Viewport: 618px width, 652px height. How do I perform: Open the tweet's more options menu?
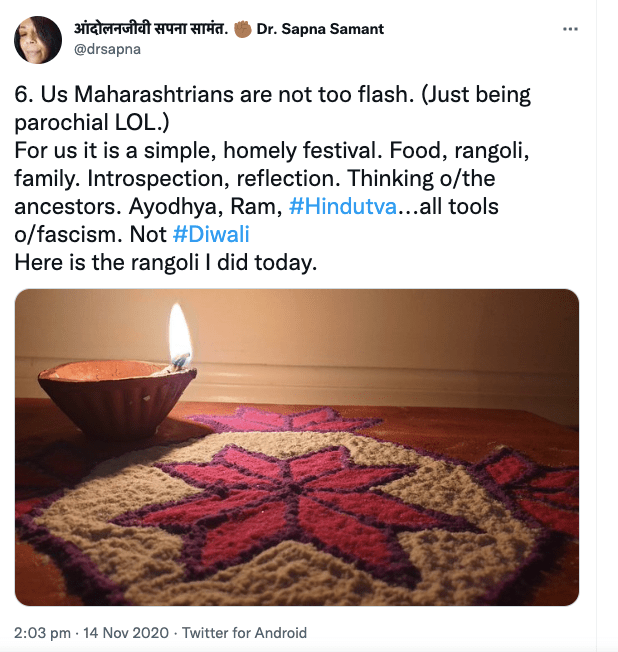click(570, 29)
